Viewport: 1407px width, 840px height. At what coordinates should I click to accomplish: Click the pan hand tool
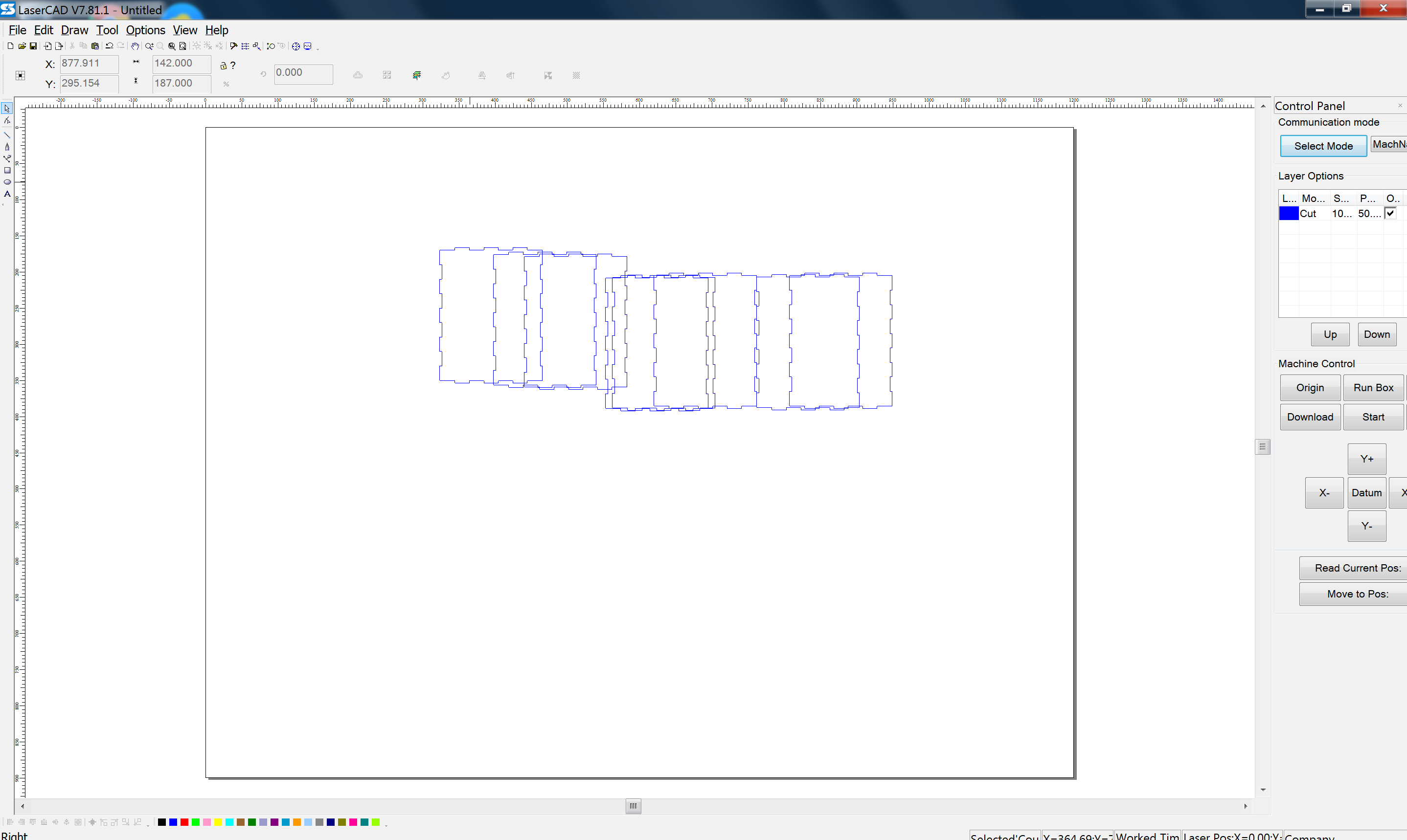(135, 46)
